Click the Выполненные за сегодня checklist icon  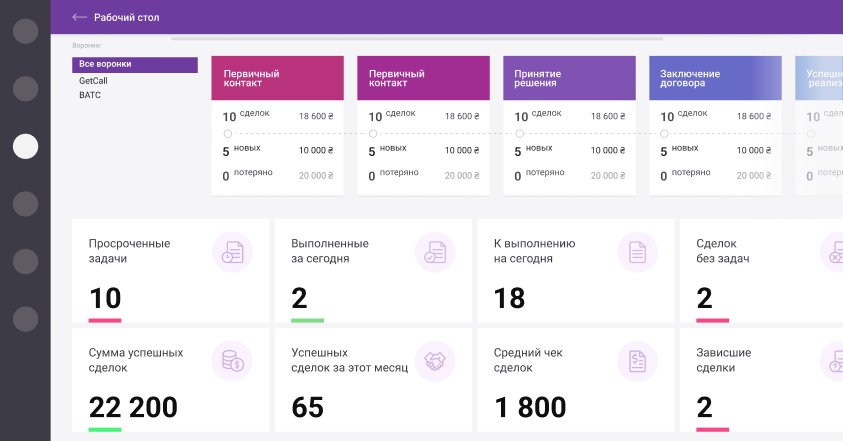[x=435, y=252]
